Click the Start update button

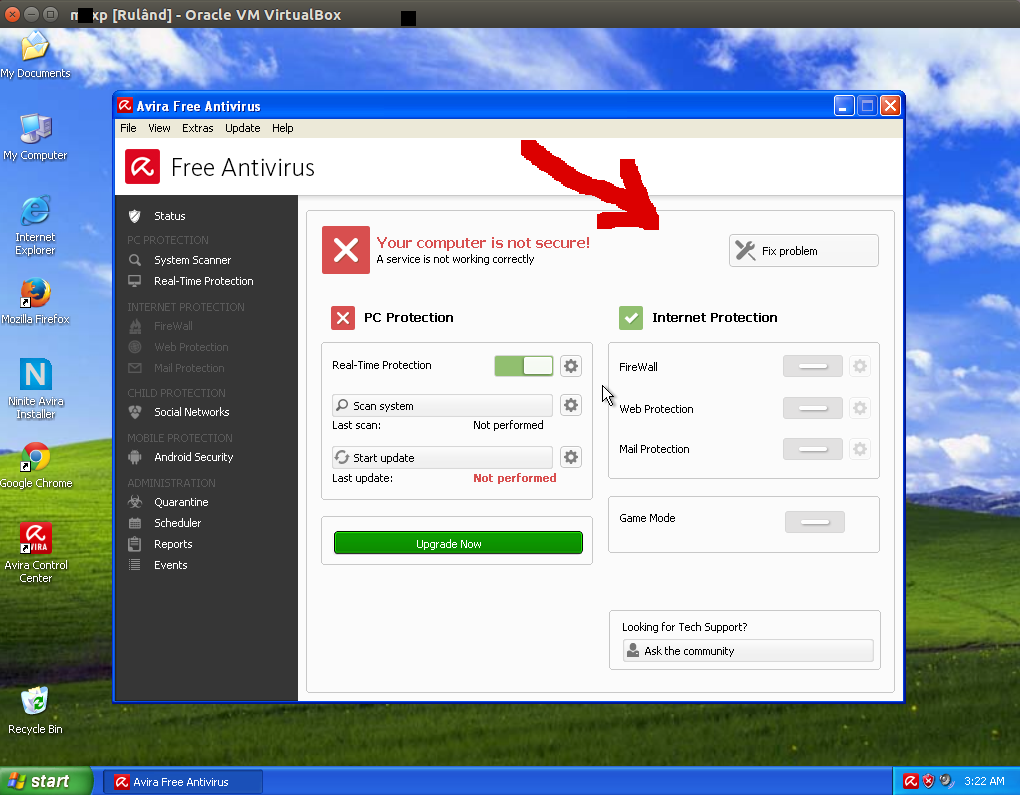tap(442, 457)
